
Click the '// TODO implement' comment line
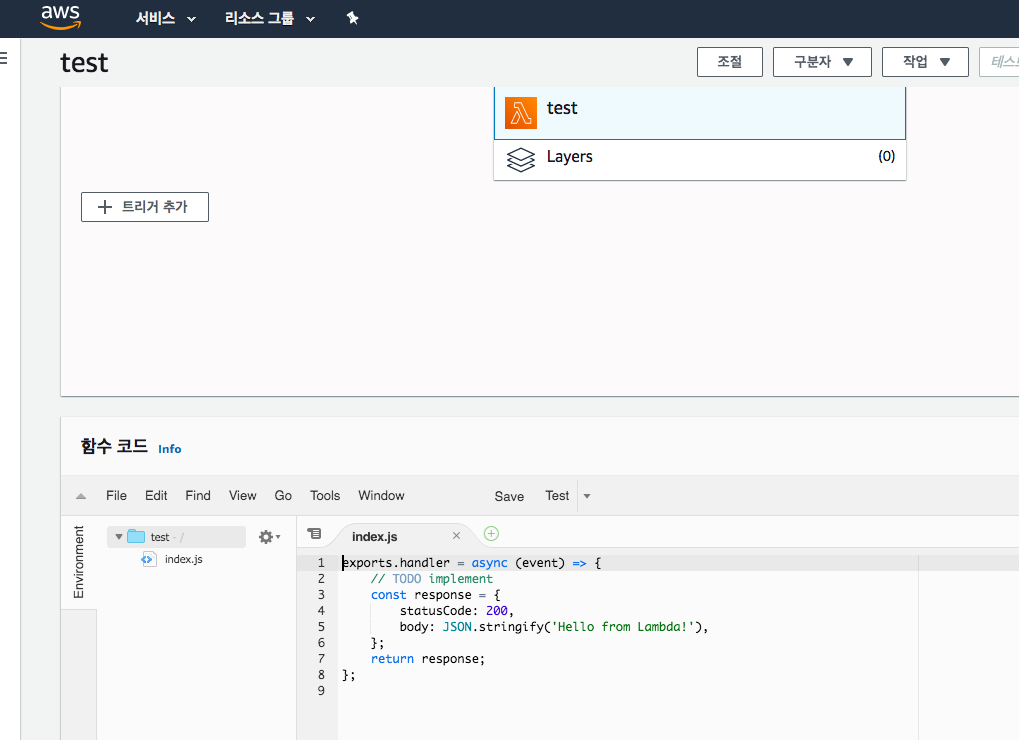tap(432, 579)
